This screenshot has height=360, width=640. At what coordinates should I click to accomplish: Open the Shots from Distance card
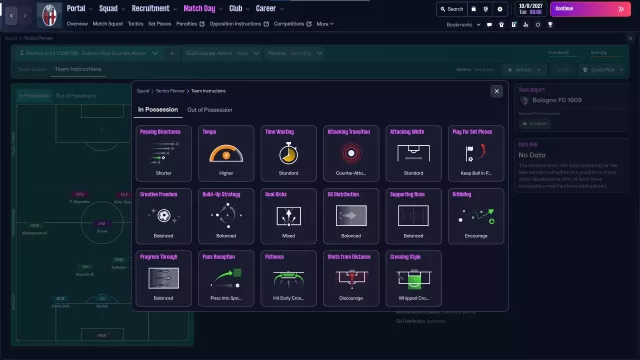click(x=351, y=278)
